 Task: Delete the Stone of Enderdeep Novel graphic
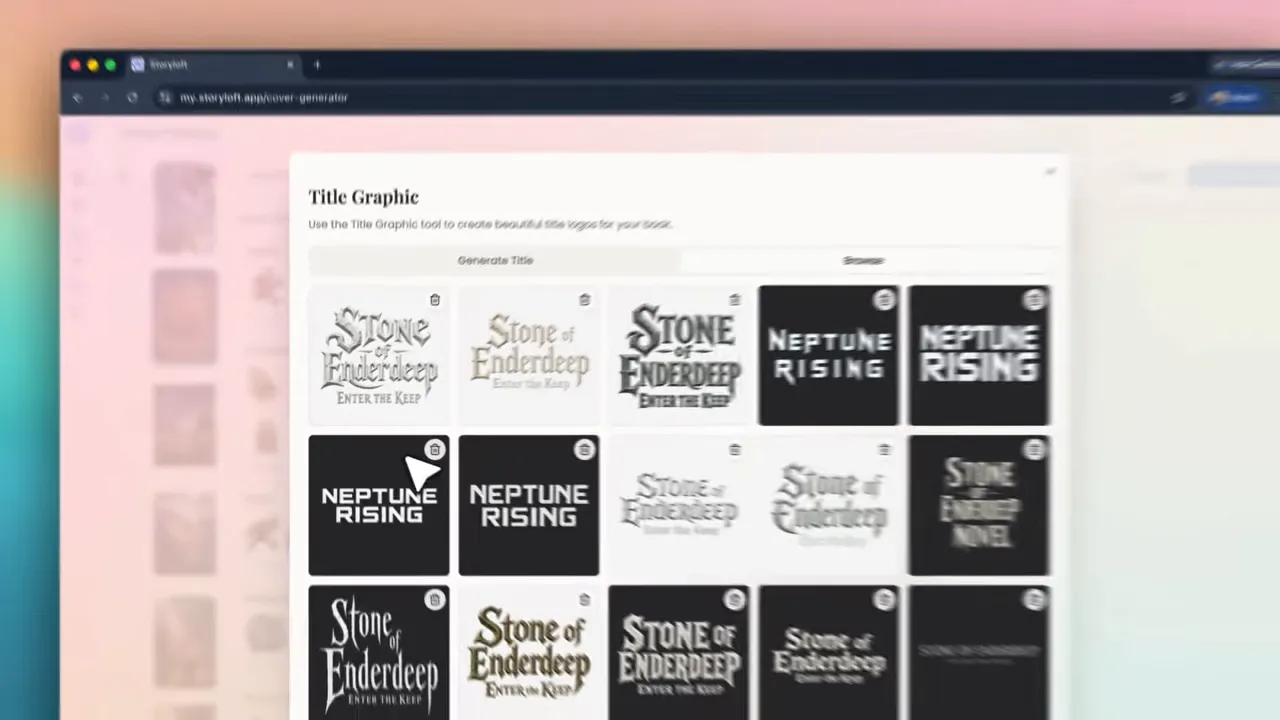1034,449
